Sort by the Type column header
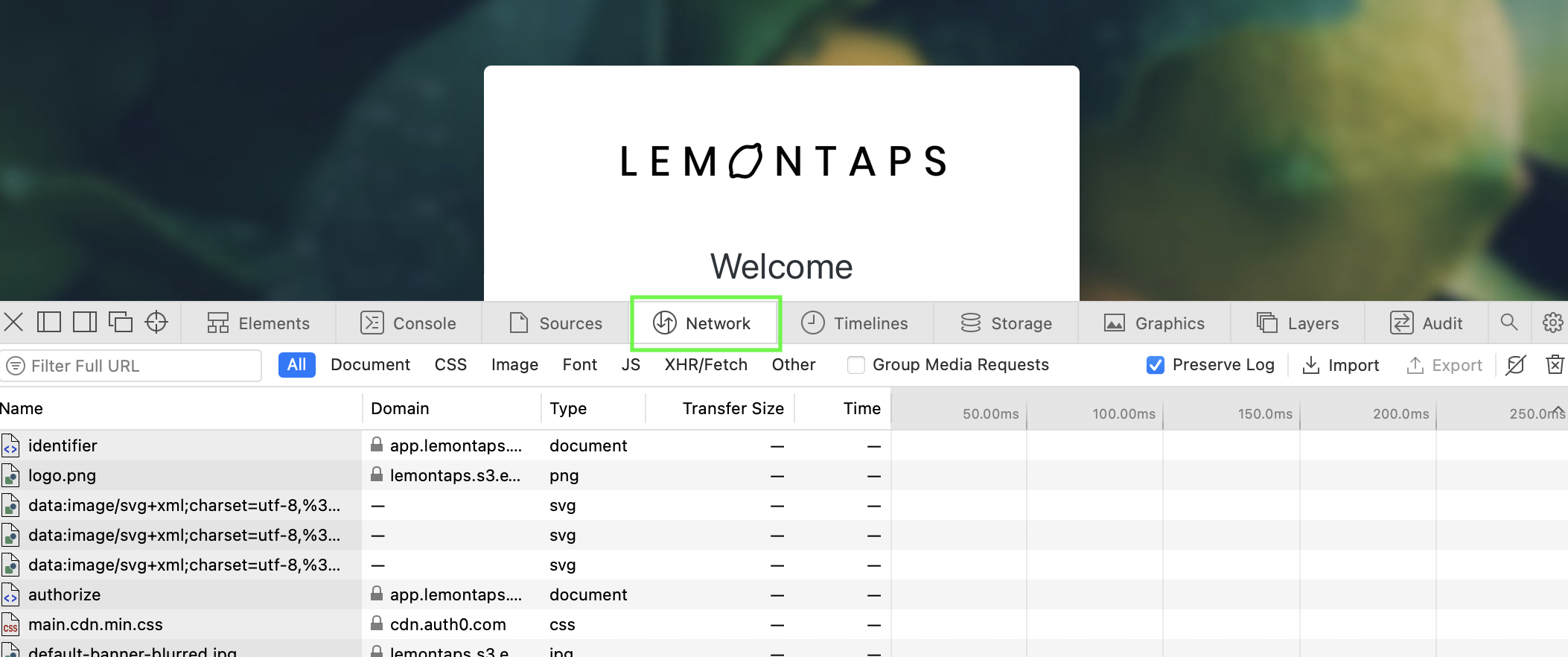This screenshot has width=1568, height=657. pos(593,408)
